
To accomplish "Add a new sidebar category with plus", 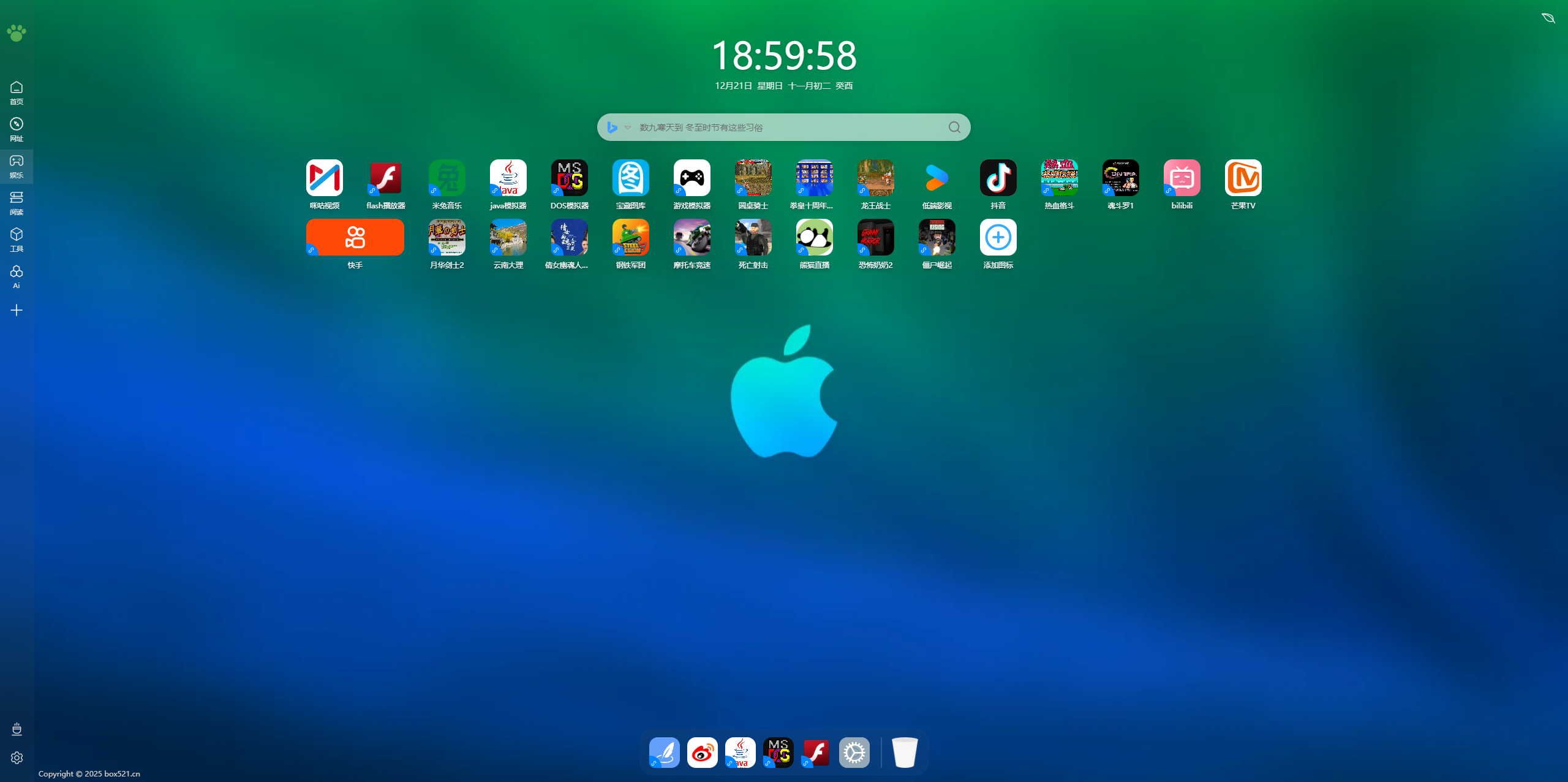I will (17, 310).
